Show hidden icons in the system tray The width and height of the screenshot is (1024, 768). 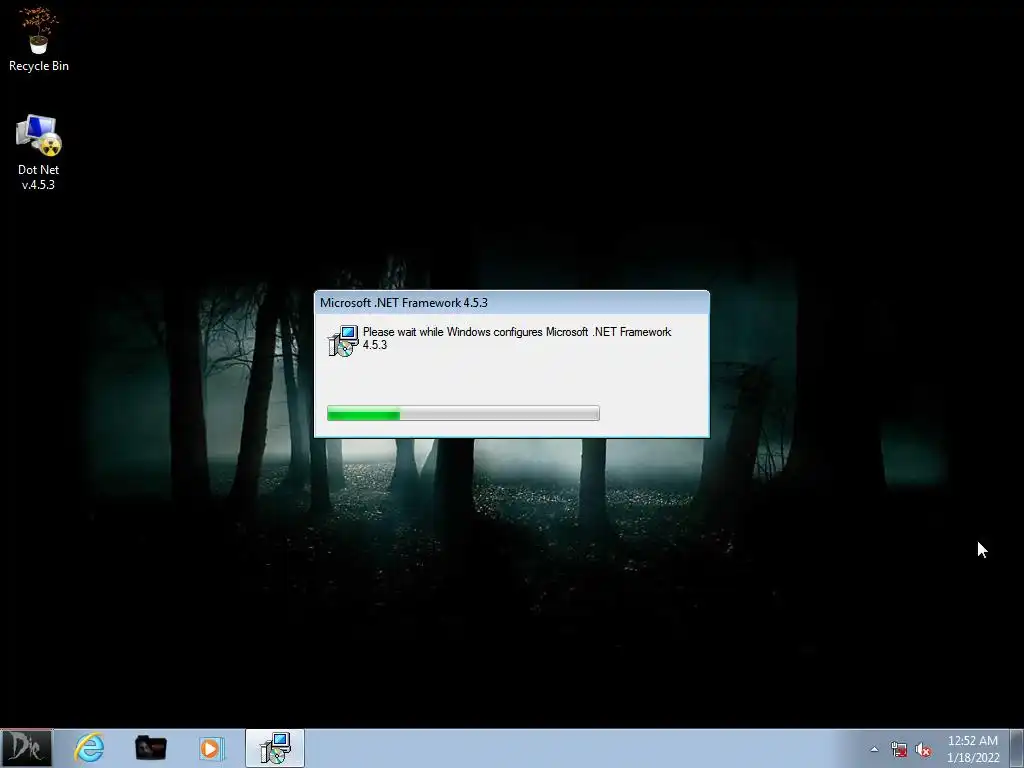tap(874, 749)
